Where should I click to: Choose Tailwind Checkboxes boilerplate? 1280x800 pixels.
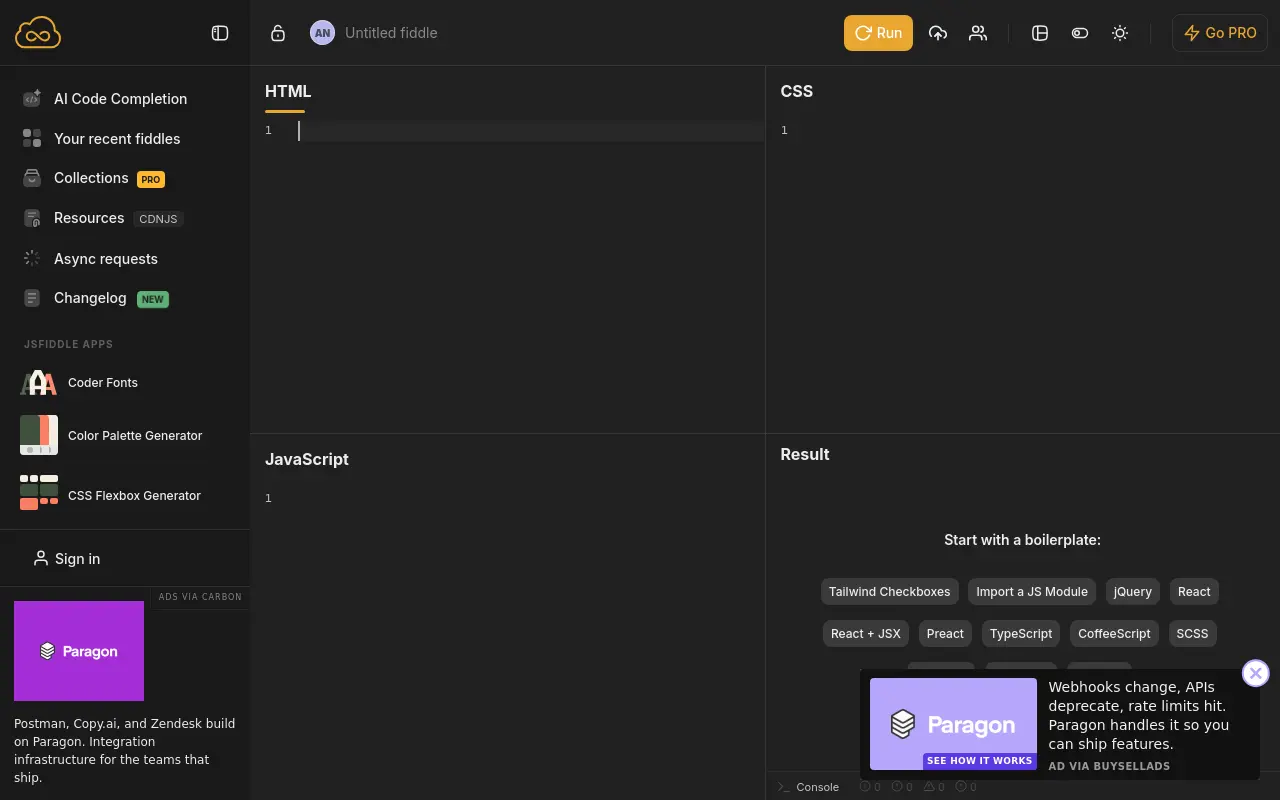[x=889, y=592]
